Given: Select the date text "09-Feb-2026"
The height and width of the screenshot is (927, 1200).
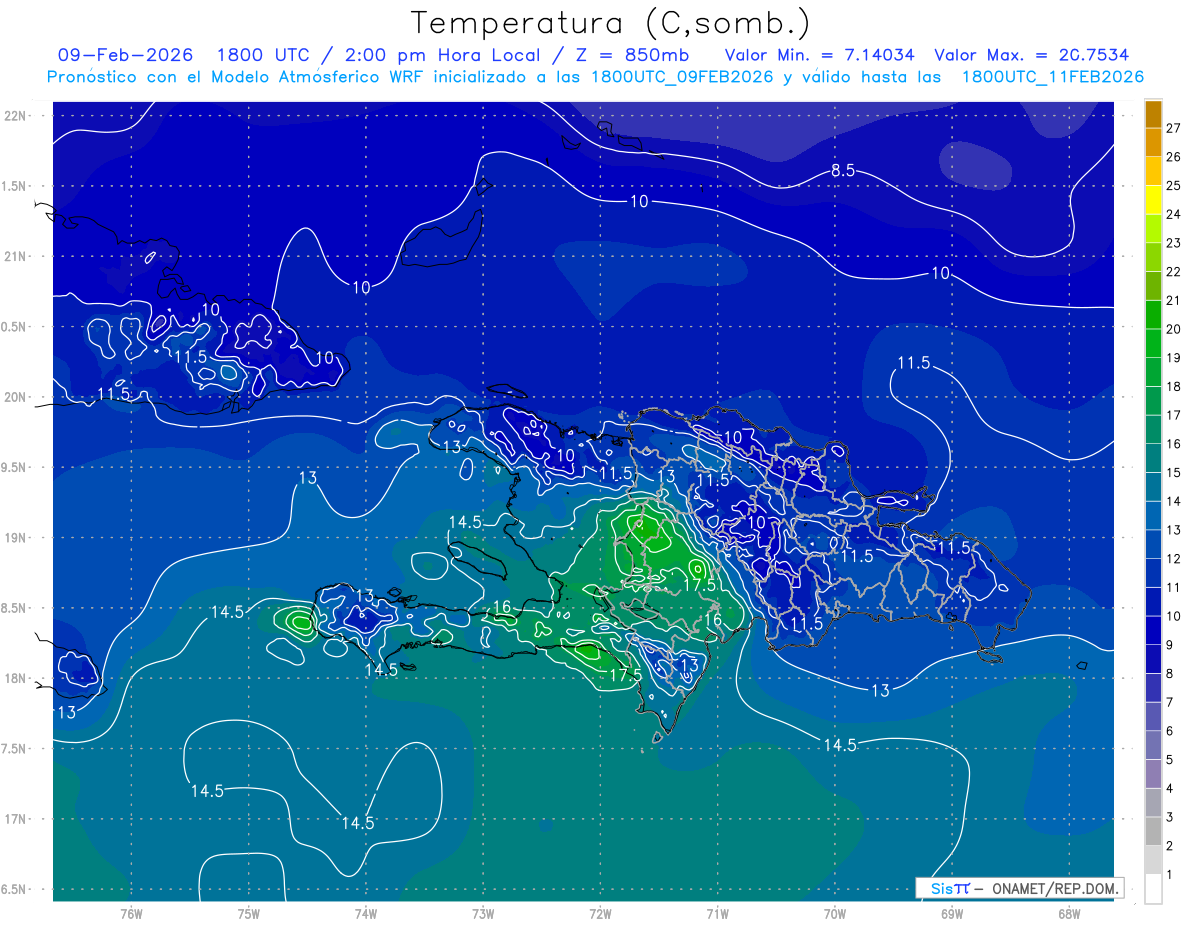Looking at the screenshot, I should (x=125, y=54).
